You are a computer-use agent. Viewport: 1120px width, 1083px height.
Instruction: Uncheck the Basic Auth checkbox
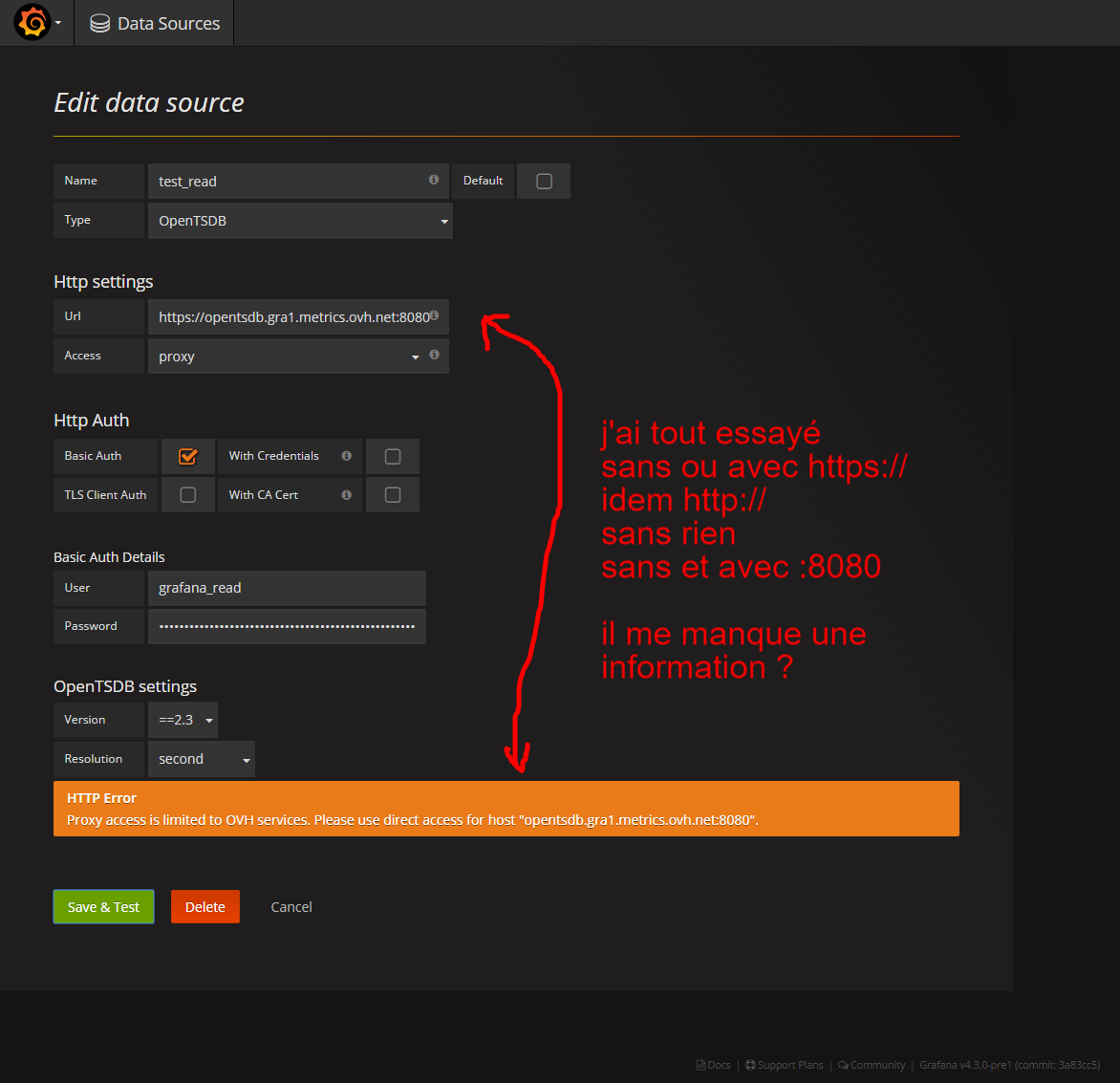[x=188, y=457]
